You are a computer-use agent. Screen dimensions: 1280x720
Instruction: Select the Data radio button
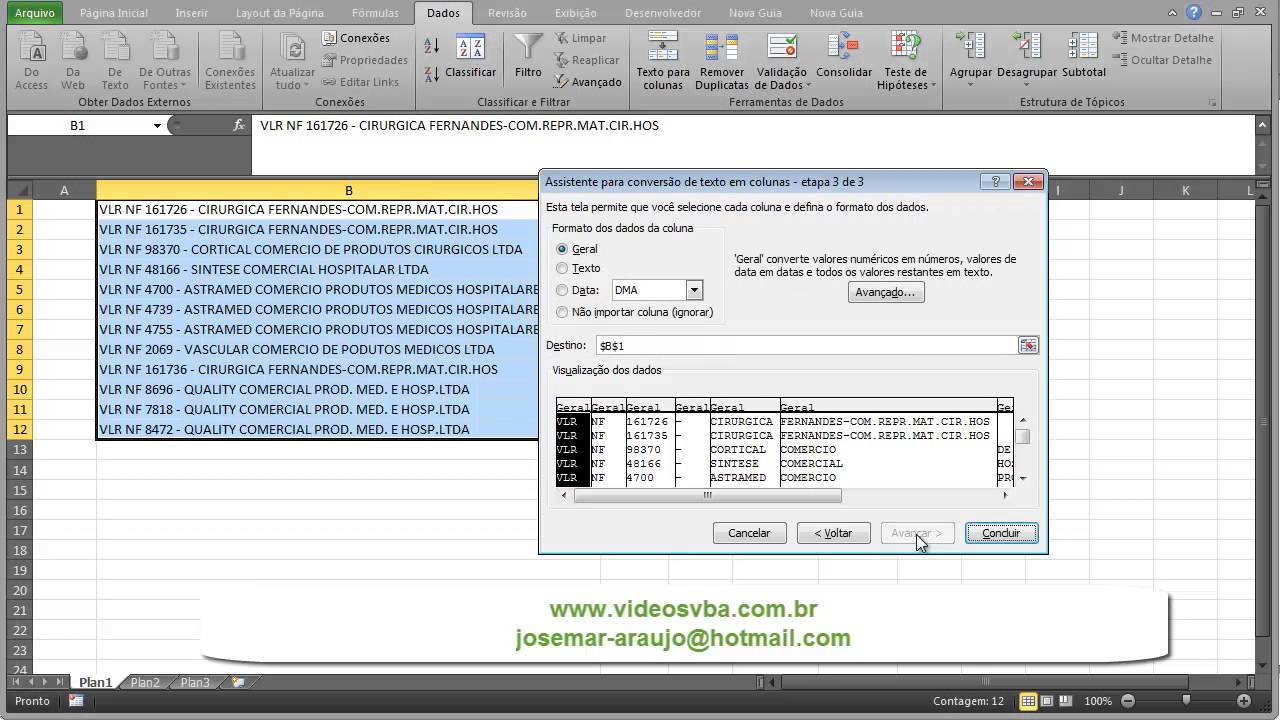pos(562,290)
